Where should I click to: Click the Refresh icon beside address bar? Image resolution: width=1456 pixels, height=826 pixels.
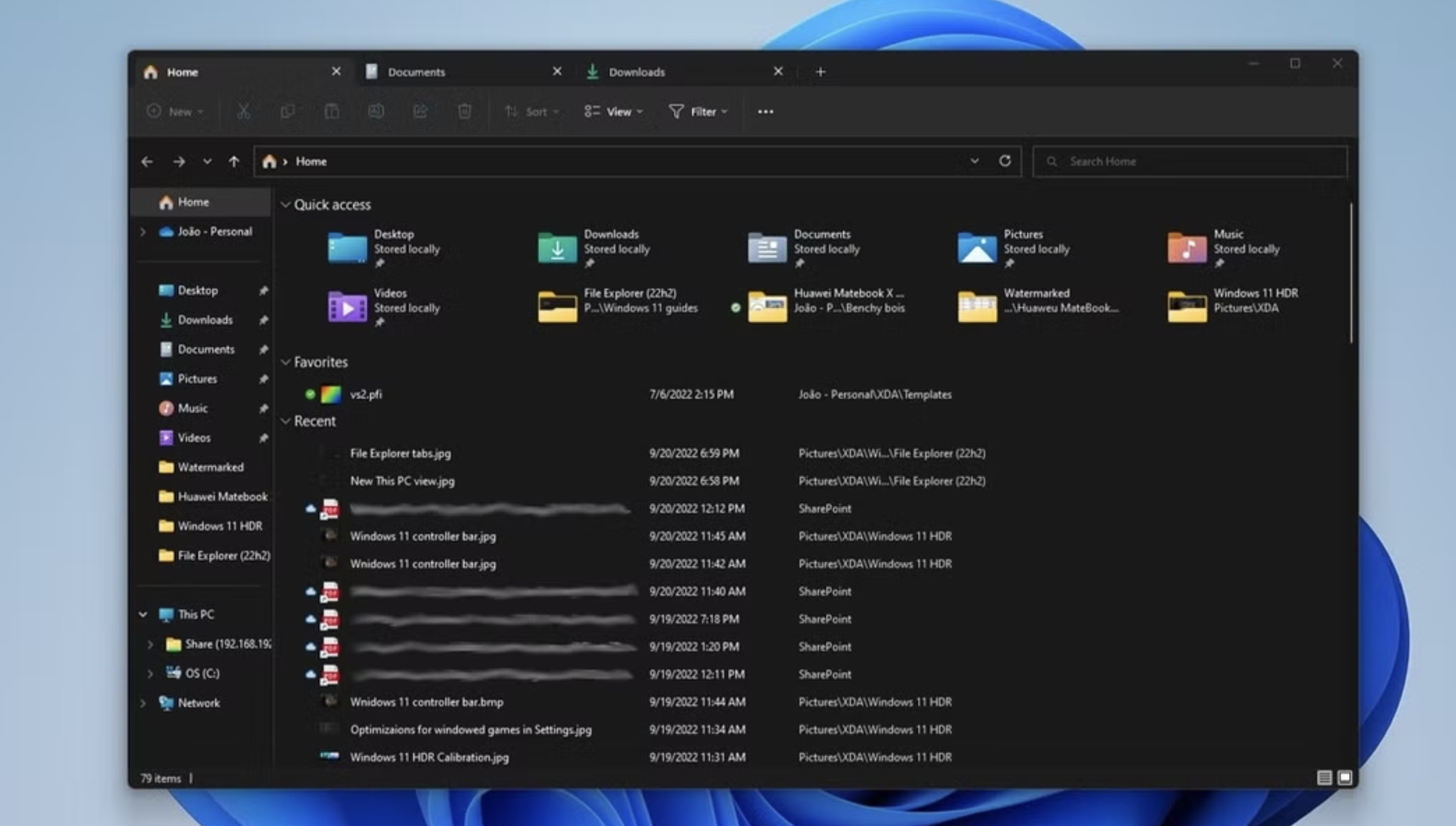[1005, 161]
